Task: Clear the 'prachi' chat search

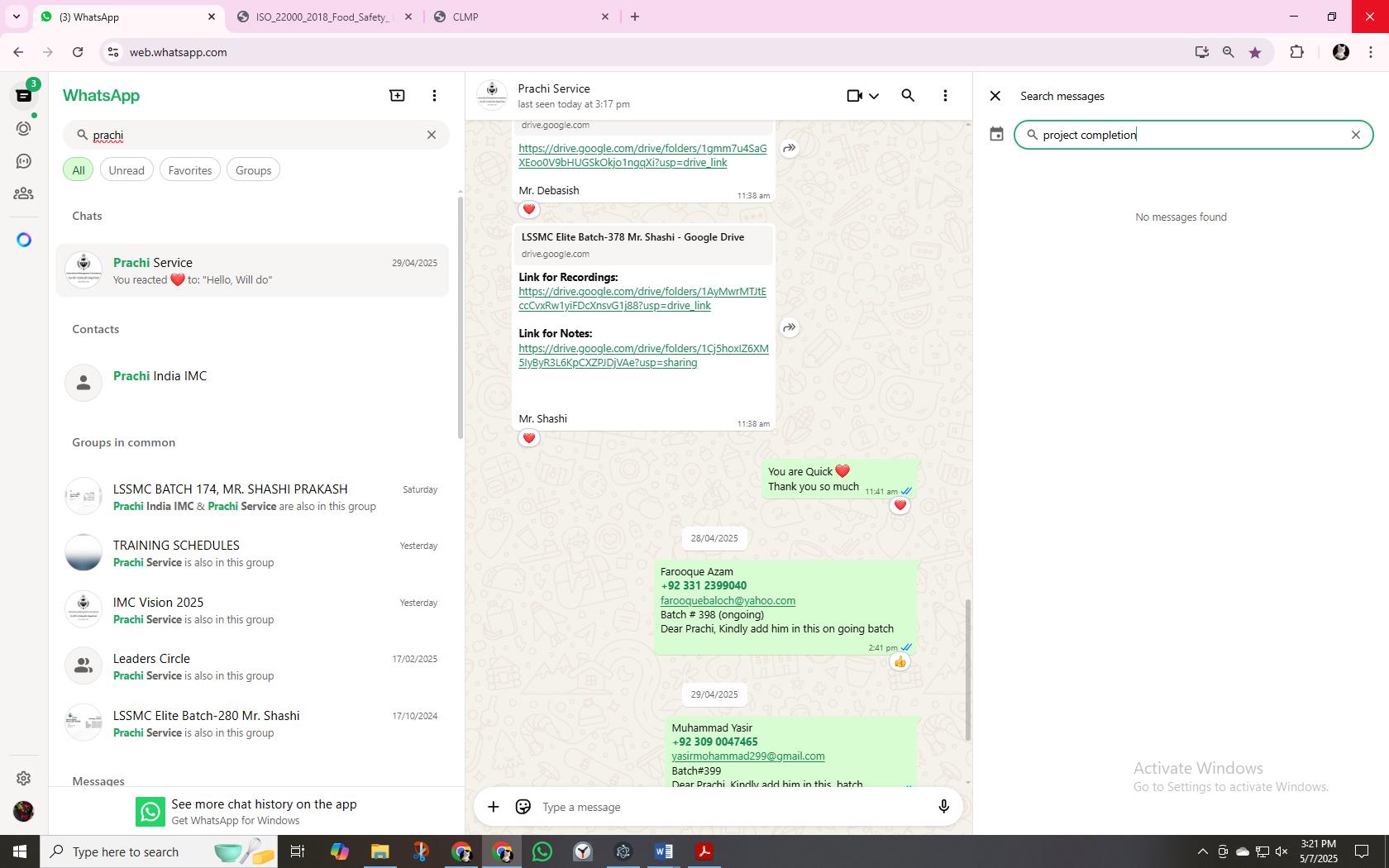Action: (431, 135)
